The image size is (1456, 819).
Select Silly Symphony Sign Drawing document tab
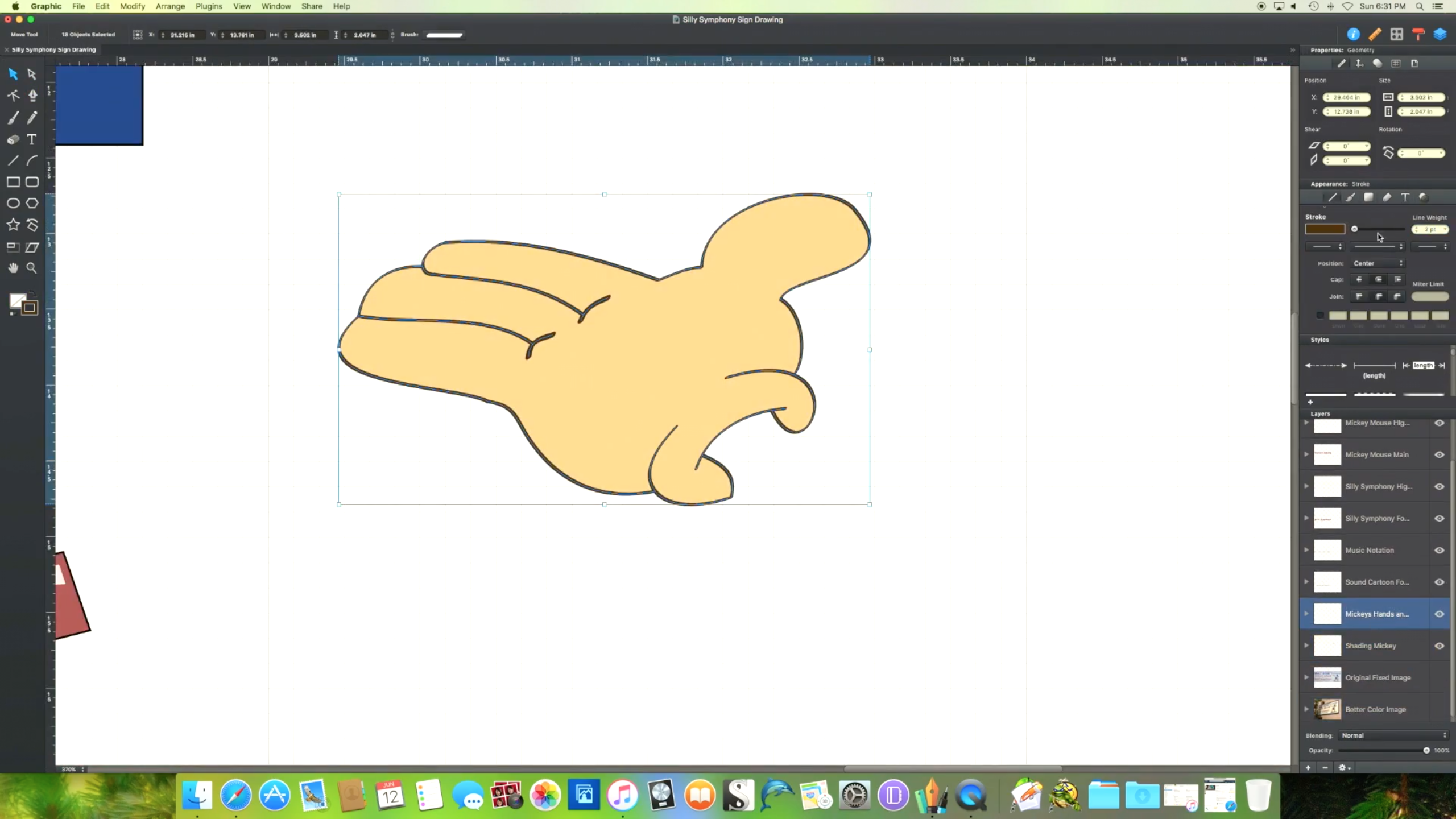click(x=53, y=49)
